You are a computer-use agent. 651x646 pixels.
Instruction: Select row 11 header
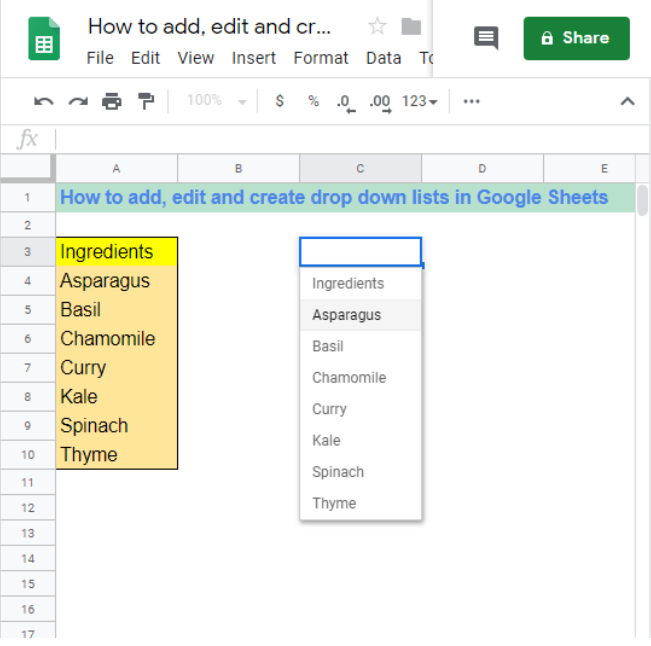click(27, 482)
